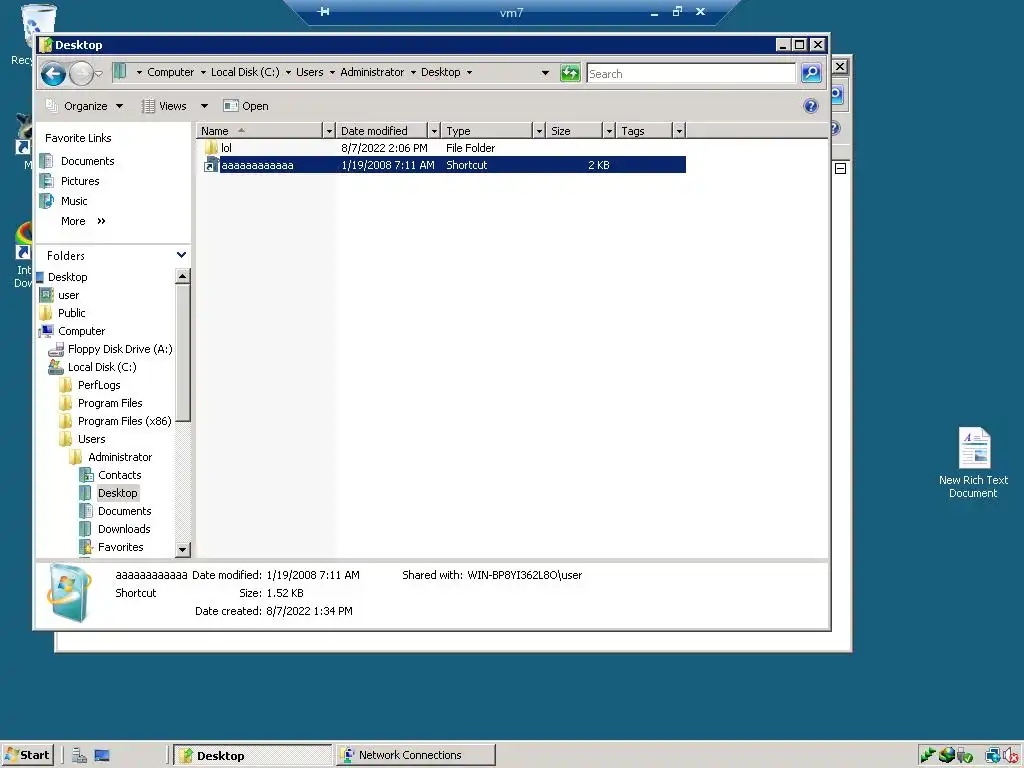The height and width of the screenshot is (768, 1024).
Task: Expand dropdown arrow after Desktop breadcrumb
Action: click(470, 72)
